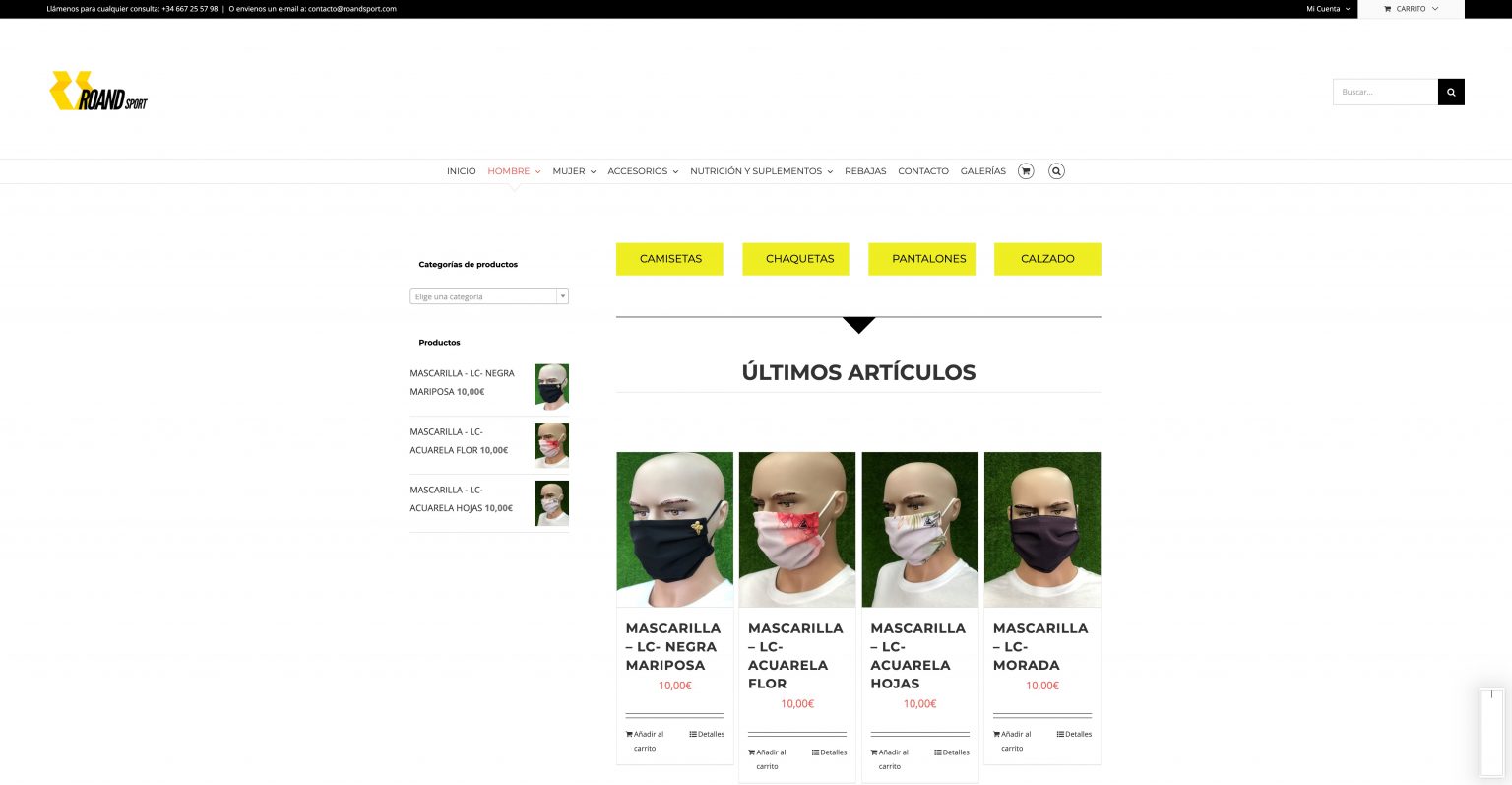View details of Mascarilla Acuarela Flor
The height and width of the screenshot is (785, 1512).
point(829,752)
